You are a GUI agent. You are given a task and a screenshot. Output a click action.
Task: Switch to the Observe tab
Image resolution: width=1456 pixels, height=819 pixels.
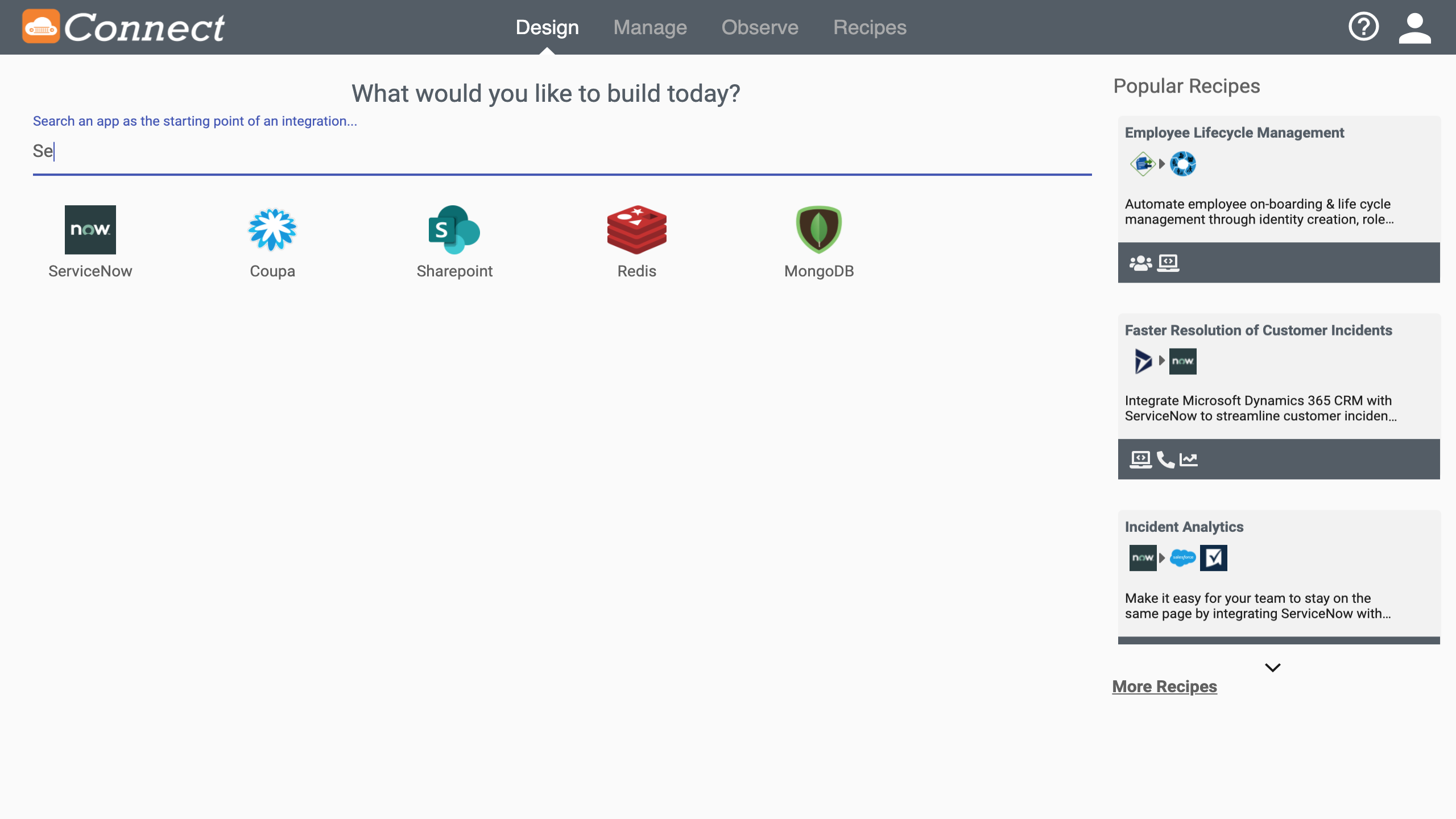click(760, 27)
